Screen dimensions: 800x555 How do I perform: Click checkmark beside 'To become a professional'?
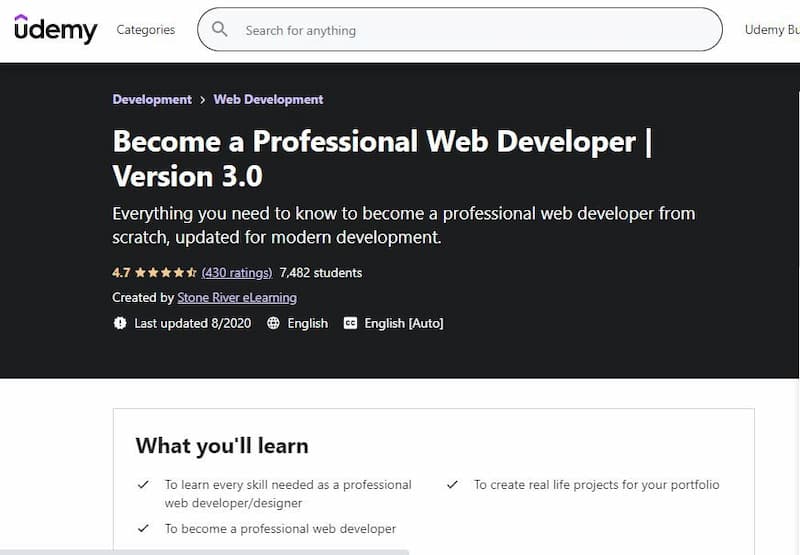pos(143,528)
